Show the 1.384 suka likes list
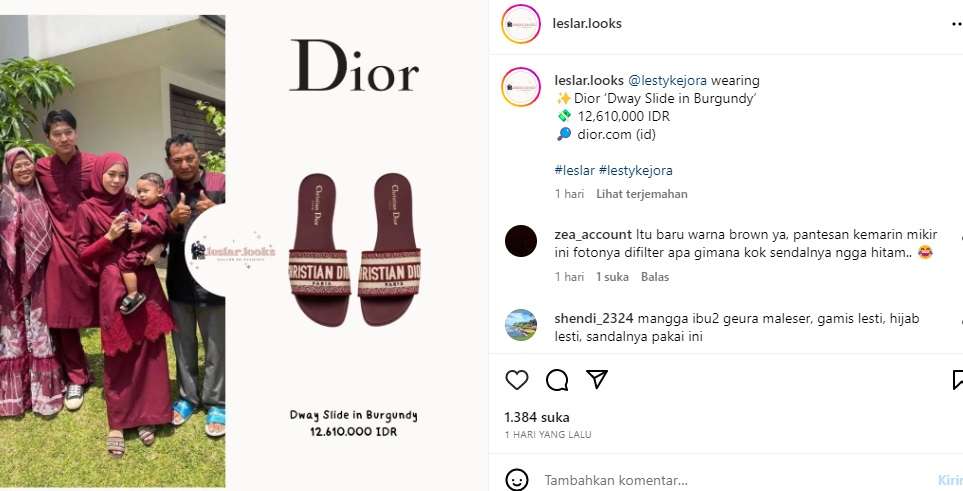The width and height of the screenshot is (963, 491). (537, 417)
